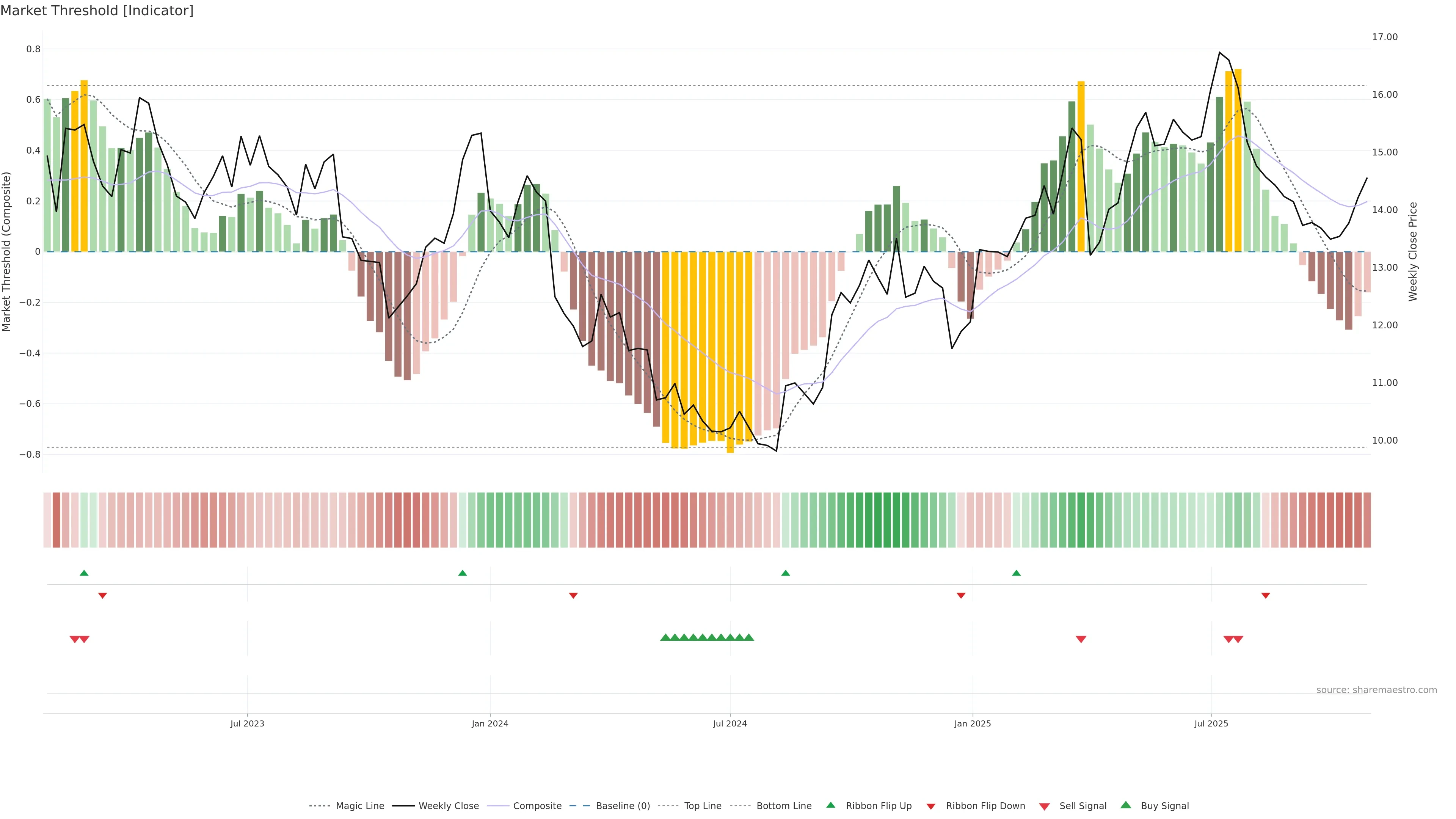The height and width of the screenshot is (819, 1456).
Task: Click the Ribbon Flip Down legend triangle
Action: pos(930,806)
